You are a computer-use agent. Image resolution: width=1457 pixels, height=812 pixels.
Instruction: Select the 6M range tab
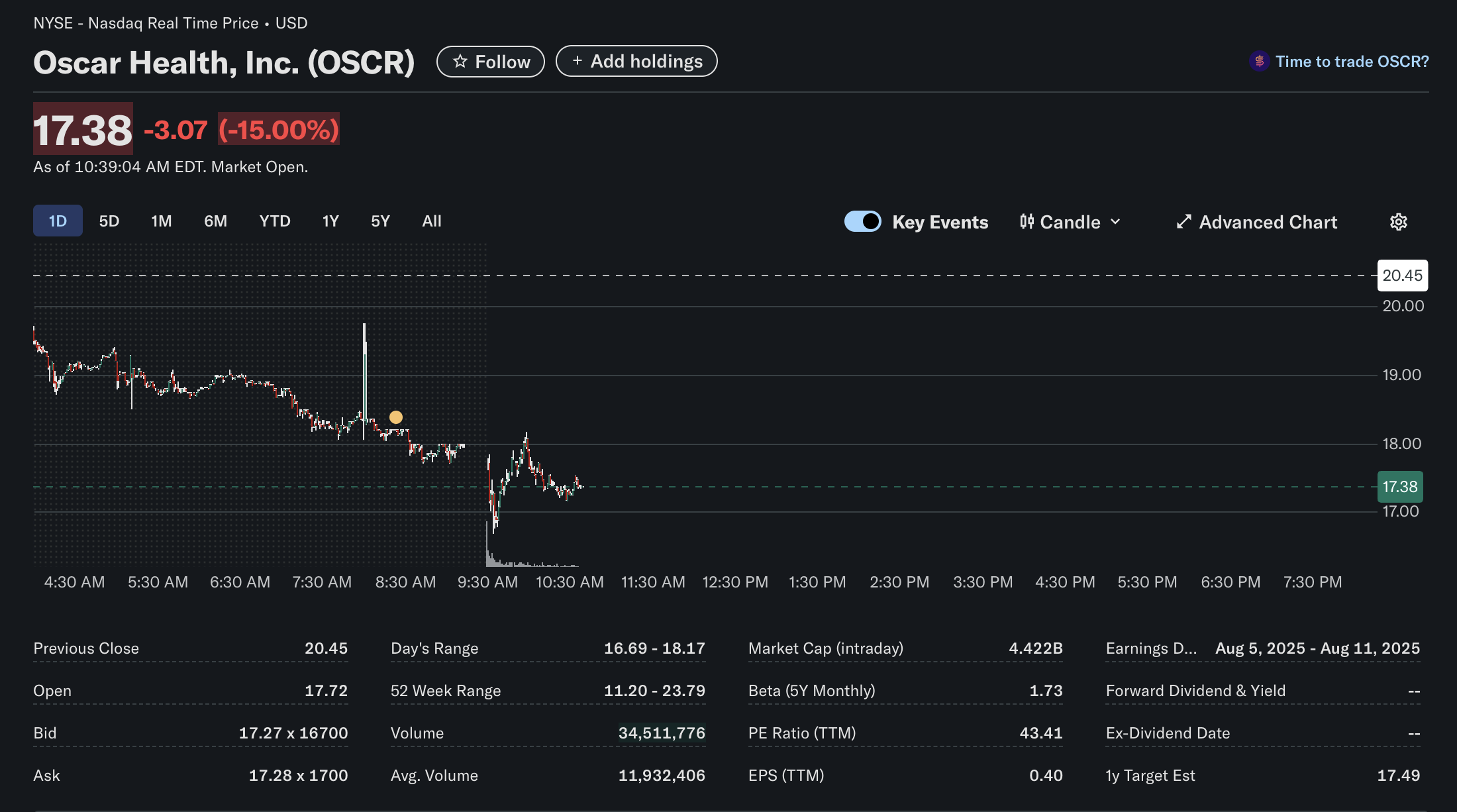[x=215, y=221]
